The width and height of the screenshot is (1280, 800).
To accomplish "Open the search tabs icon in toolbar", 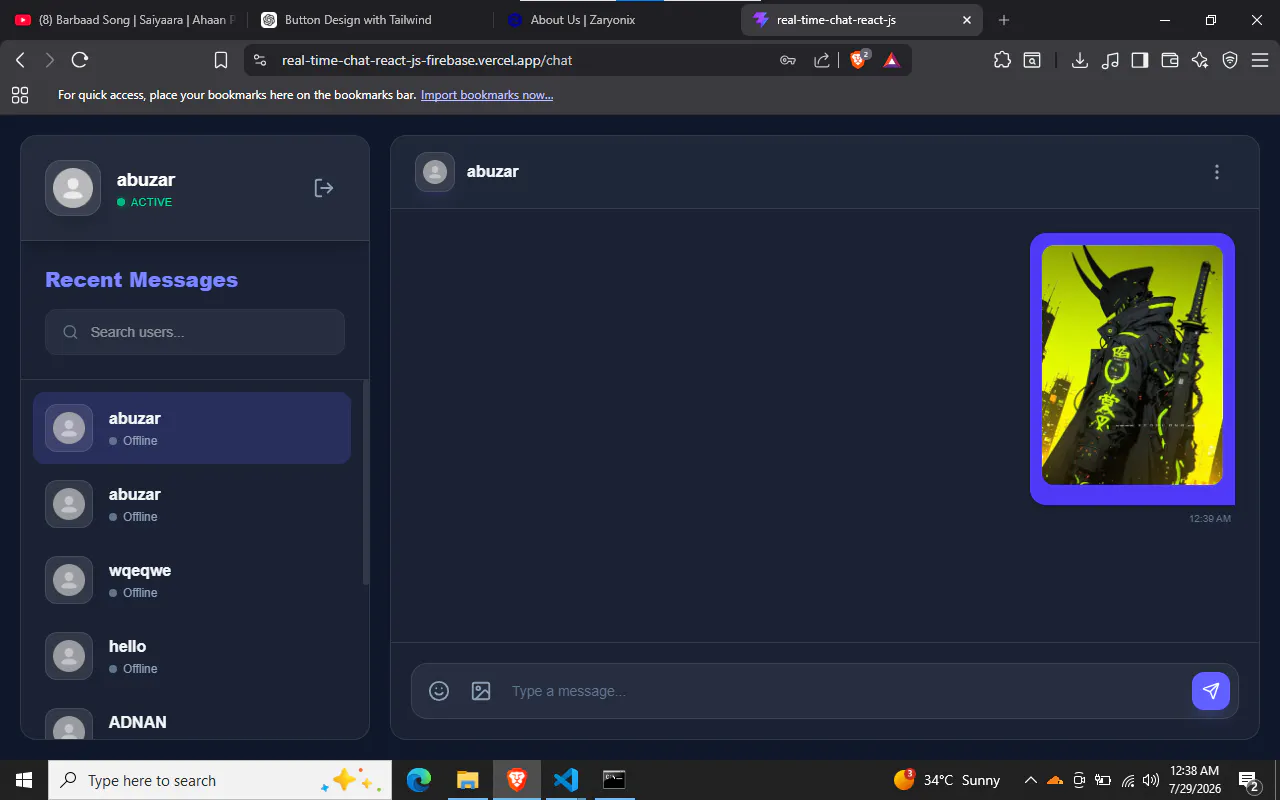I will (1032, 60).
